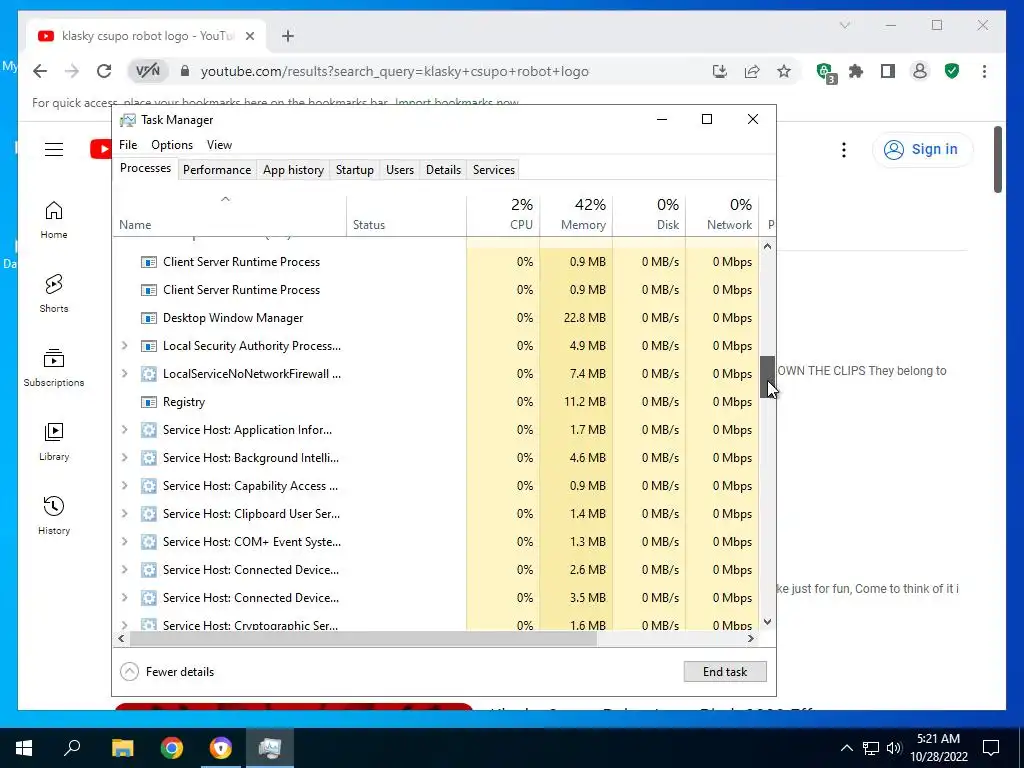Click scroll down arrow in process list

(767, 622)
